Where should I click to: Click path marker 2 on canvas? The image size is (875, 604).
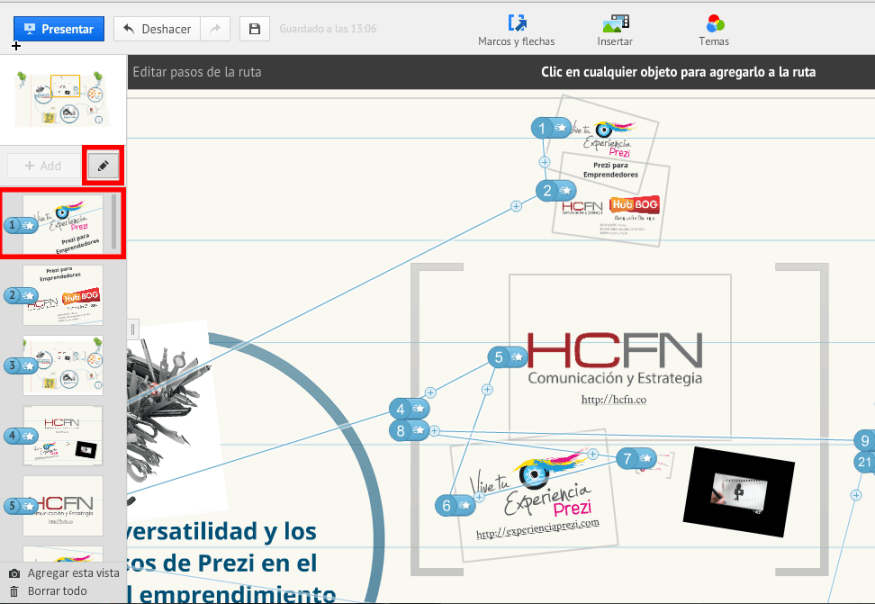click(x=556, y=191)
